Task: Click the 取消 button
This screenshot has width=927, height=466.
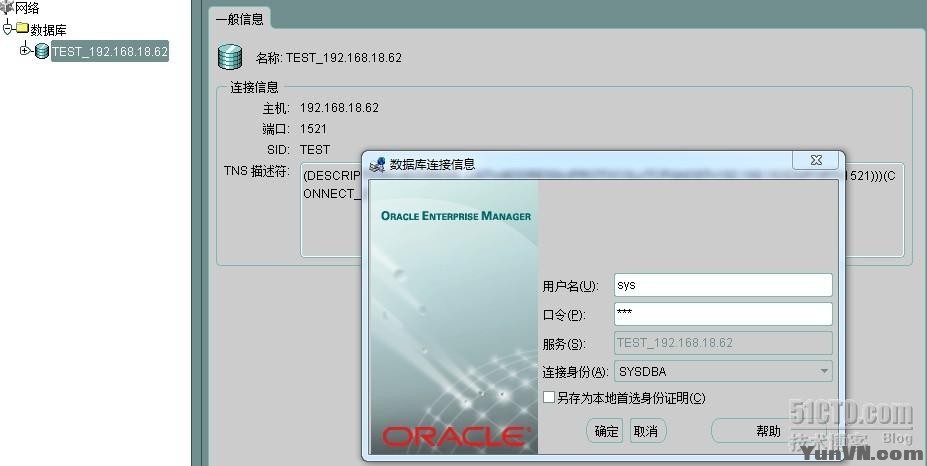Action: [x=647, y=431]
